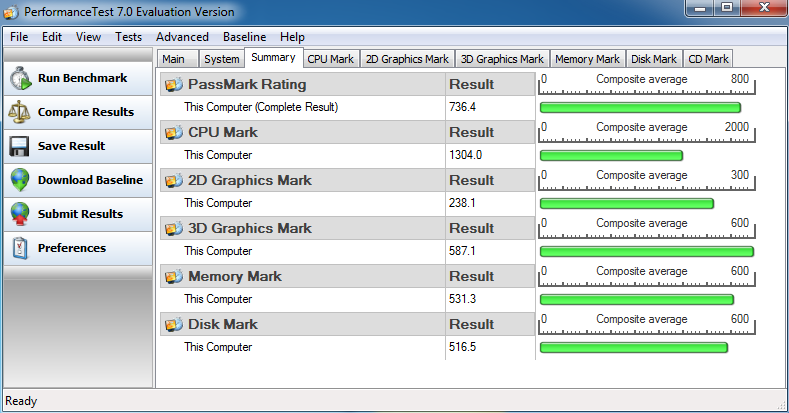Click the Preferences checklist icon
The width and height of the screenshot is (789, 413).
coord(19,248)
